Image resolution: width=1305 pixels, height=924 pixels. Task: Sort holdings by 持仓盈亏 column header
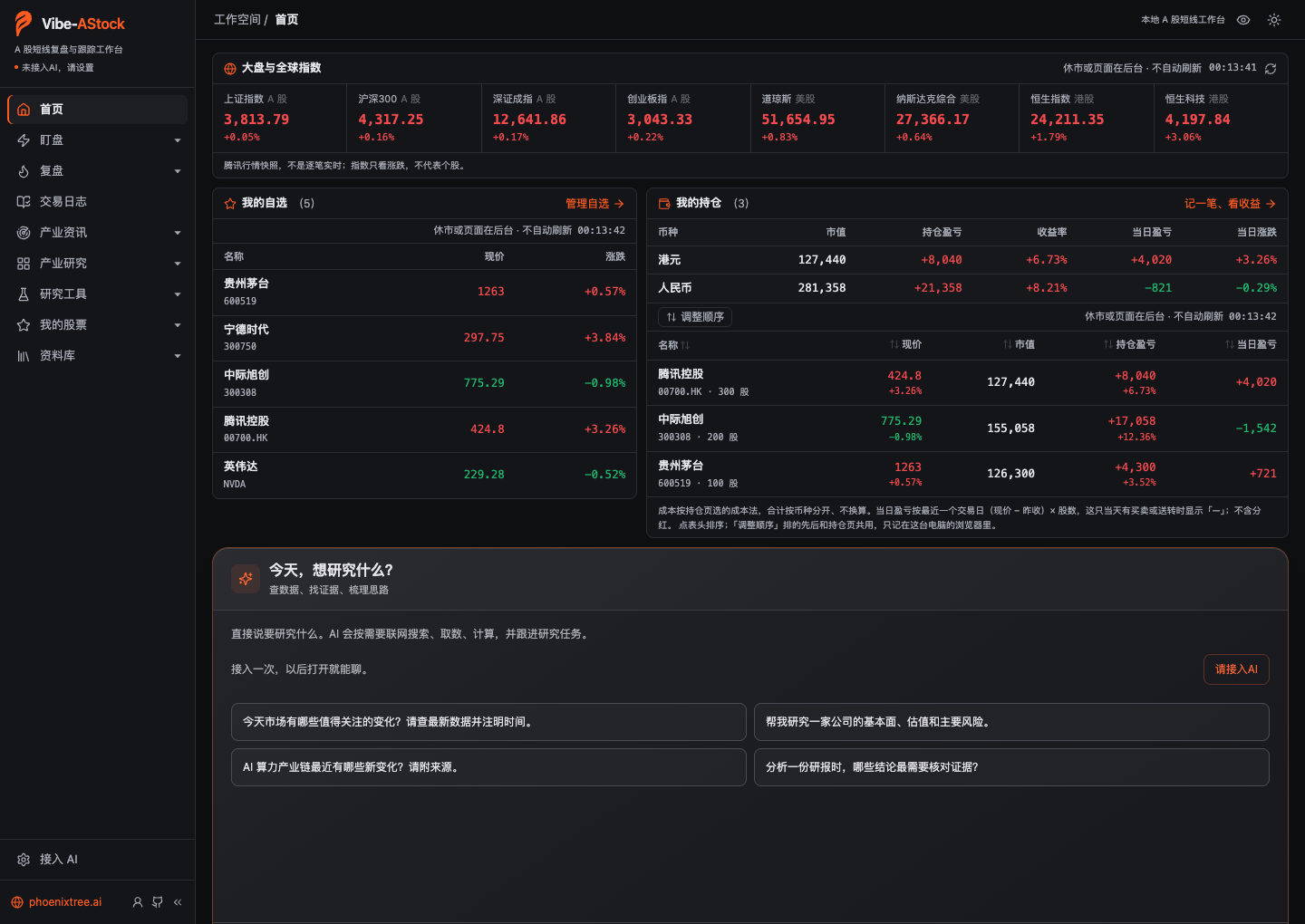click(x=1129, y=345)
